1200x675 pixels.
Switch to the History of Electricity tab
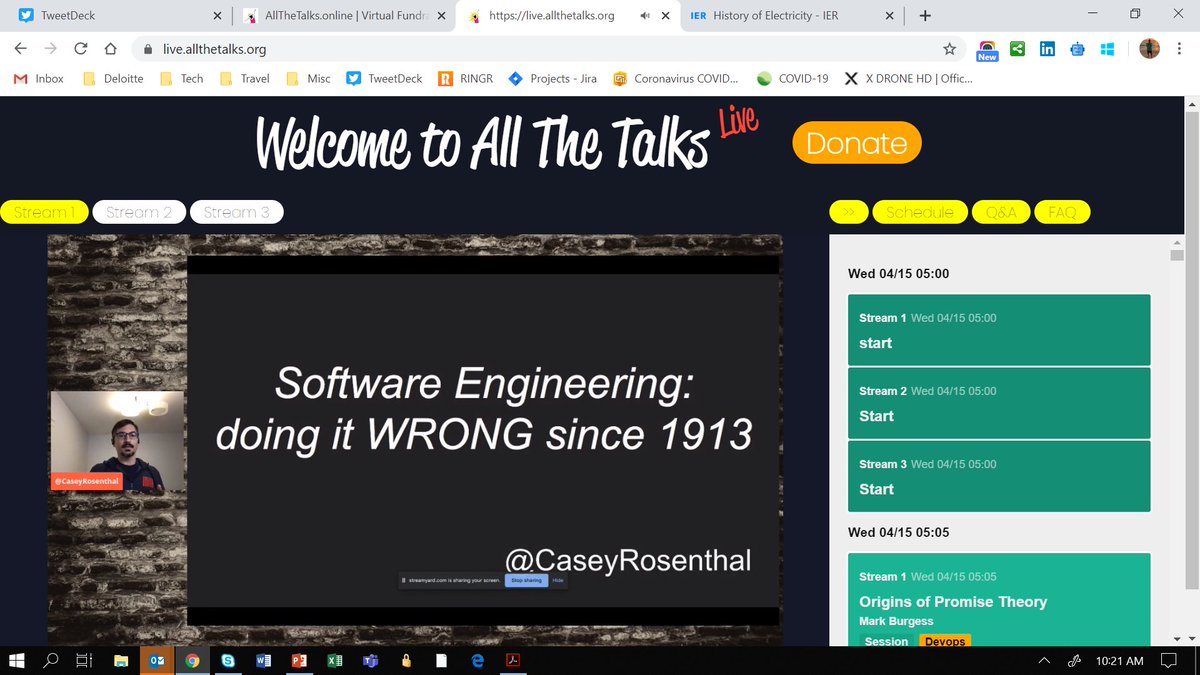(780, 16)
